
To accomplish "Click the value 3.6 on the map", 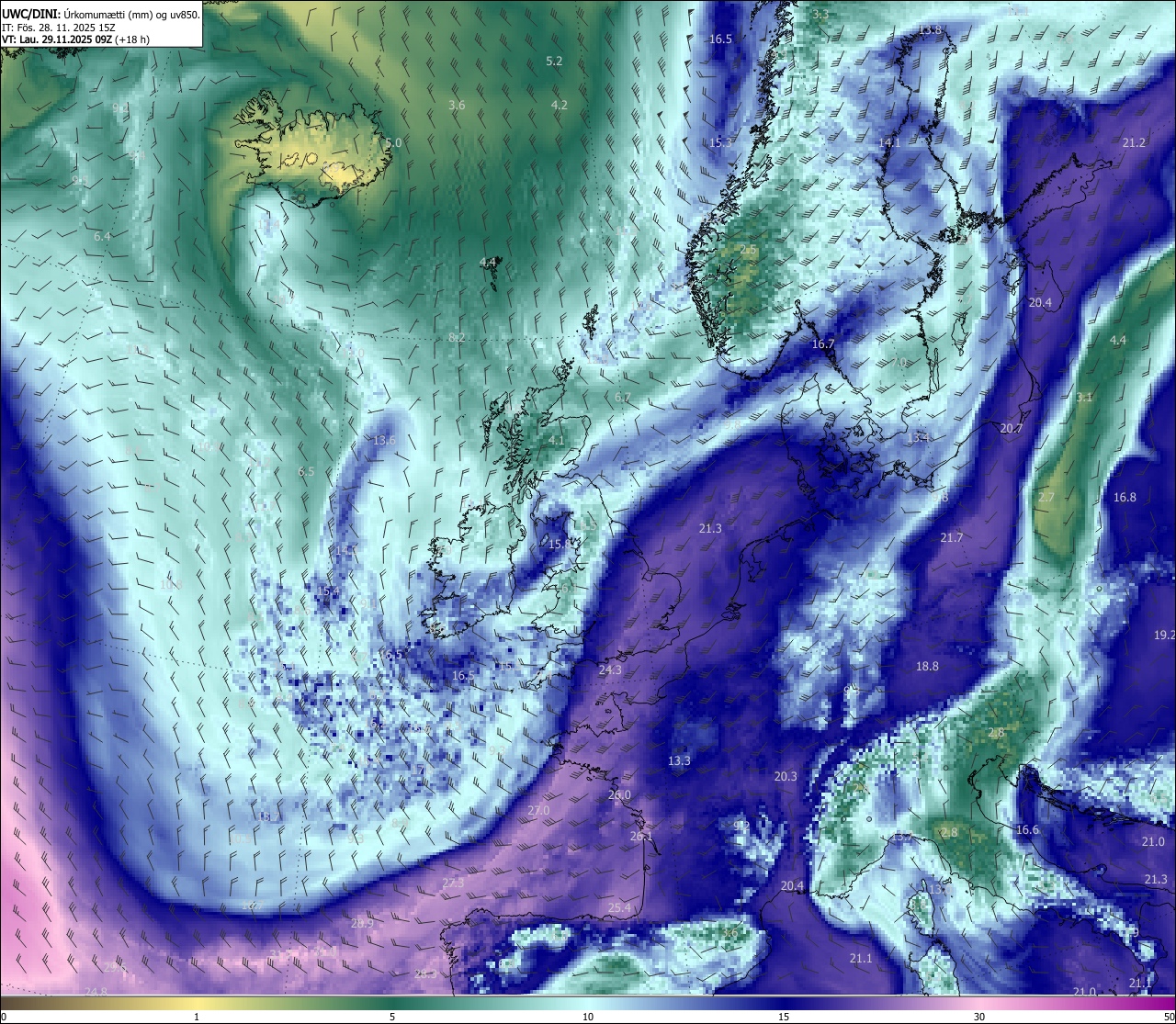I will point(457,105).
